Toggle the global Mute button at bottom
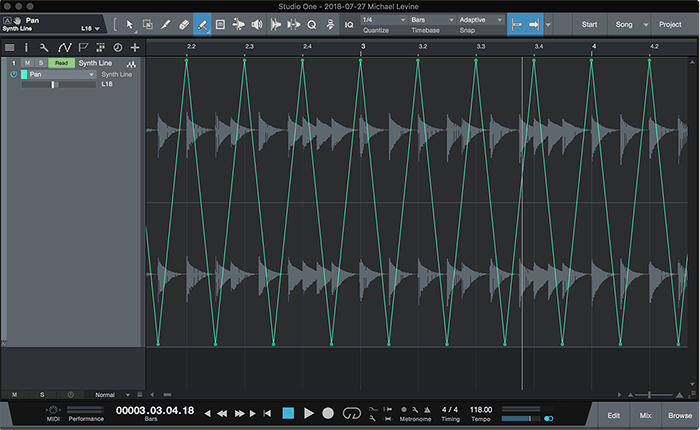 pos(14,395)
